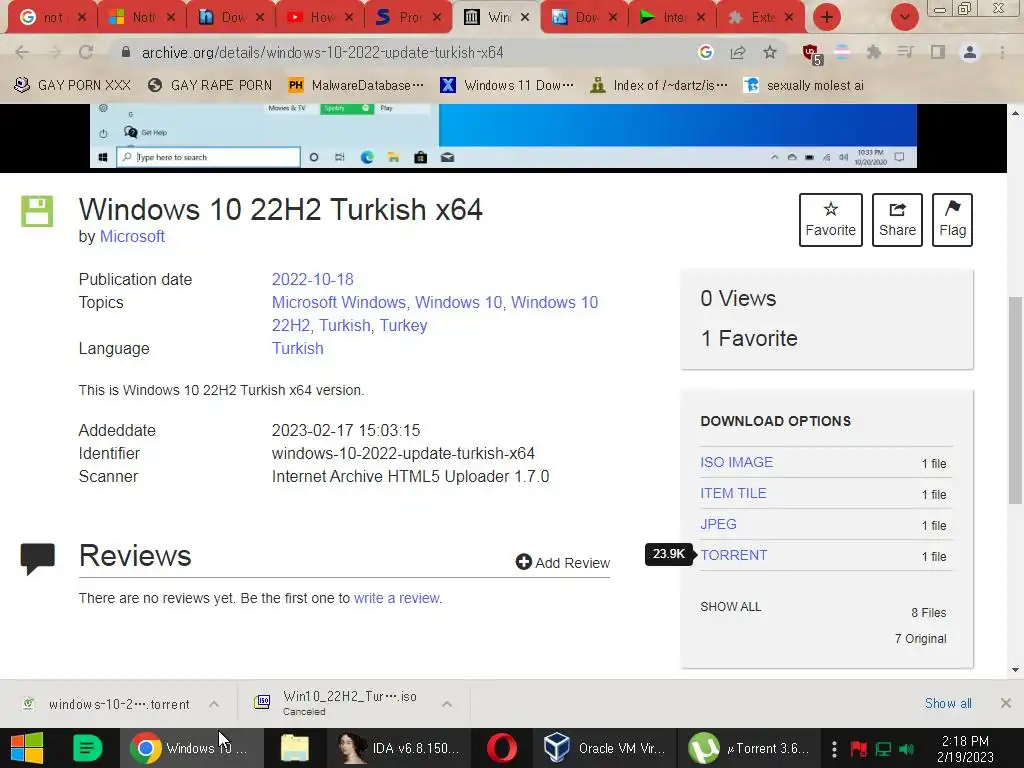
Task: Click the screenshot preview thumbnail
Action: pyautogui.click(x=503, y=136)
